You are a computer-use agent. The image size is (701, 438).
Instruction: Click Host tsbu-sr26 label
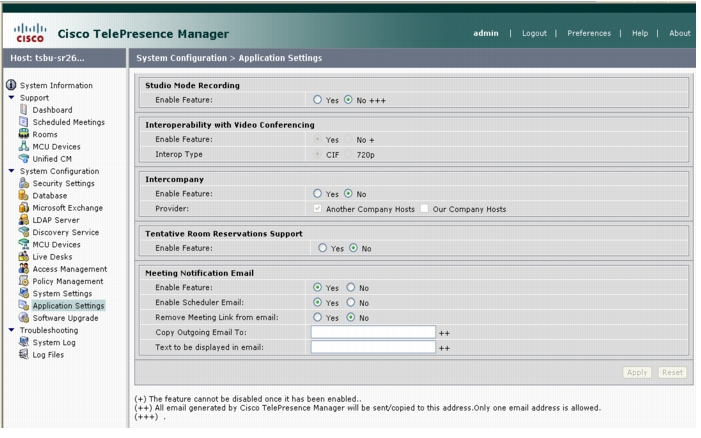[47, 58]
